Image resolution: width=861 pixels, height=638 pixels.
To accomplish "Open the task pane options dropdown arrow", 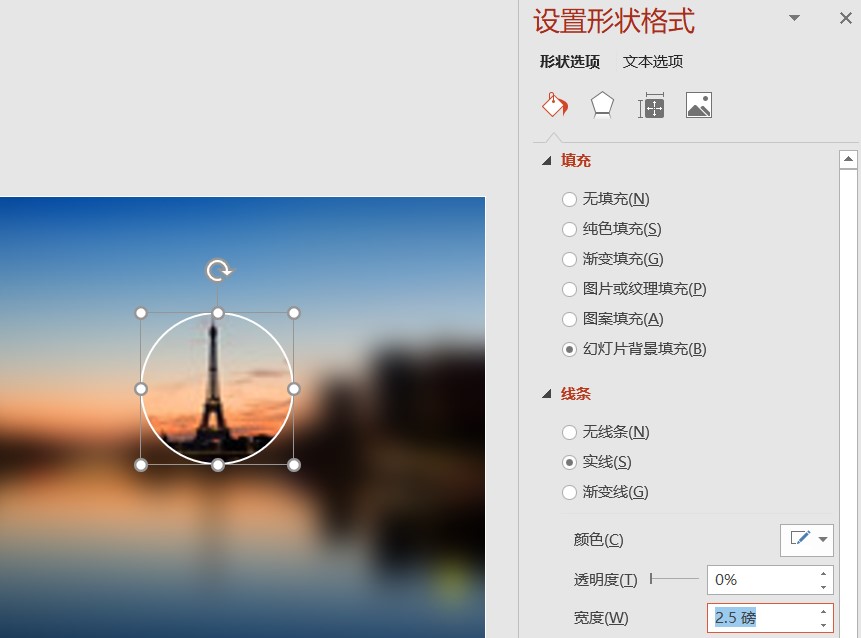I will coord(794,18).
